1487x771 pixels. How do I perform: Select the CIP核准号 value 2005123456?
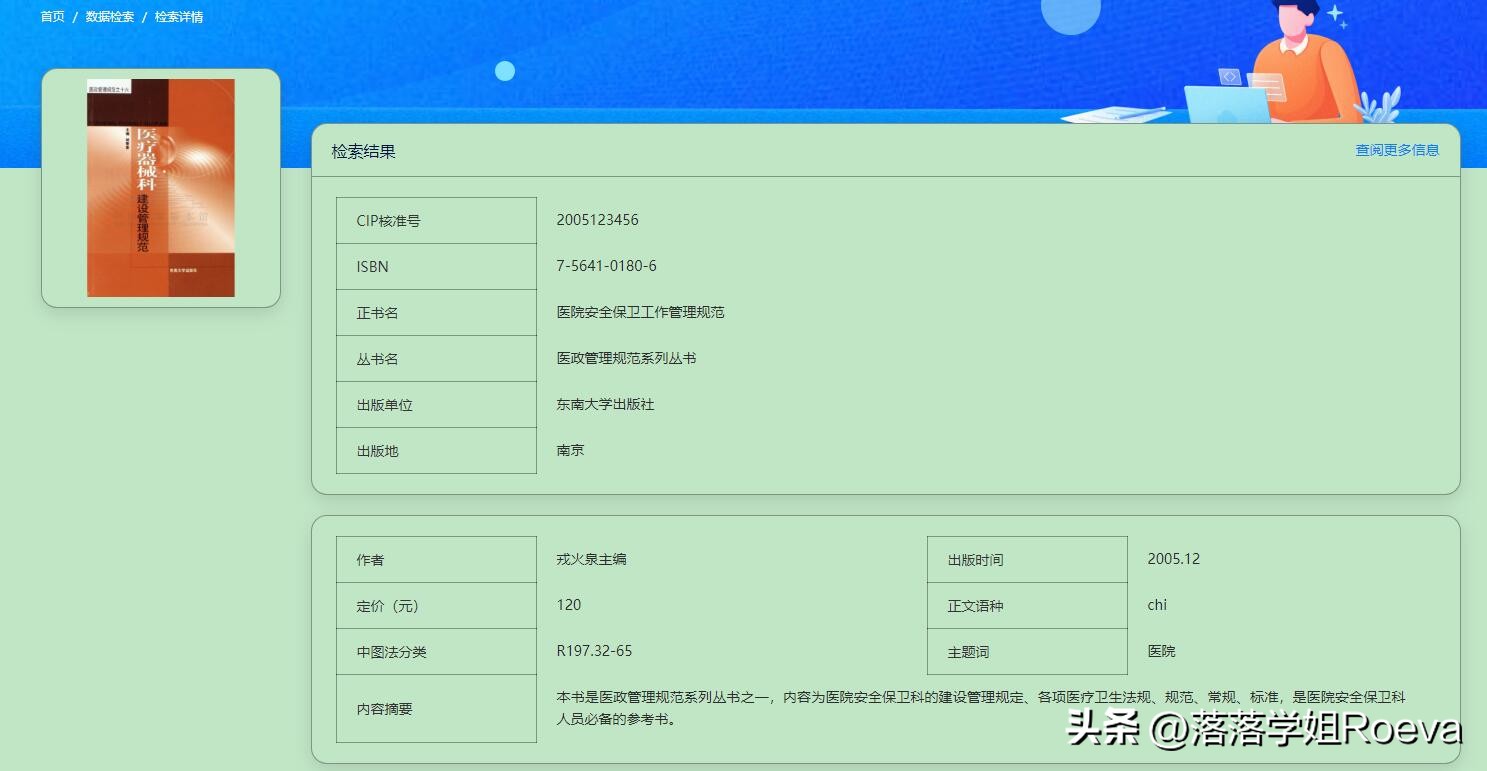pyautogui.click(x=597, y=220)
